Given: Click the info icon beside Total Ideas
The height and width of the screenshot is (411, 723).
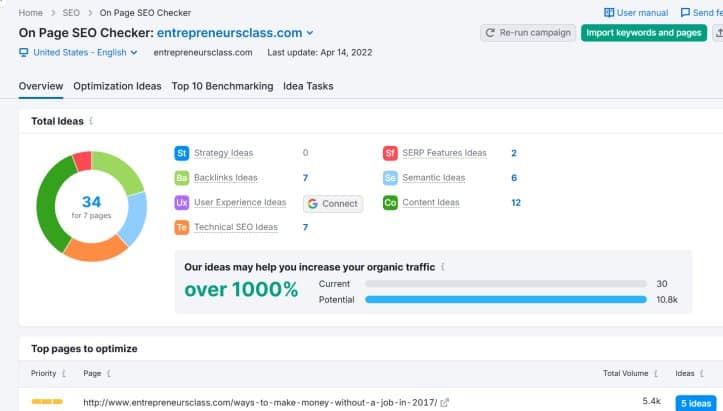Looking at the screenshot, I should (91, 121).
